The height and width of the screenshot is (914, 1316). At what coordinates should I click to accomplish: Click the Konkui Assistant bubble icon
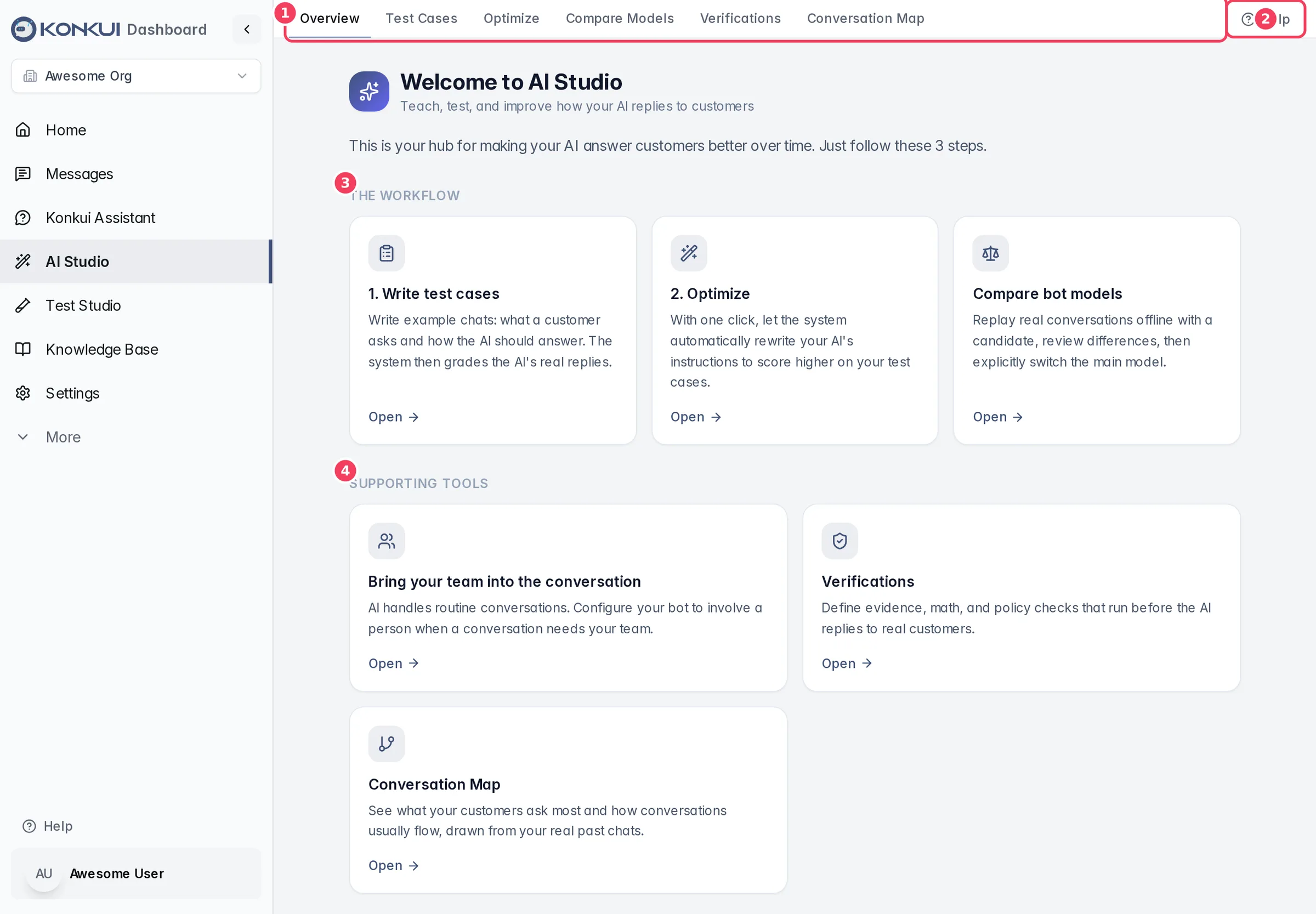(23, 218)
